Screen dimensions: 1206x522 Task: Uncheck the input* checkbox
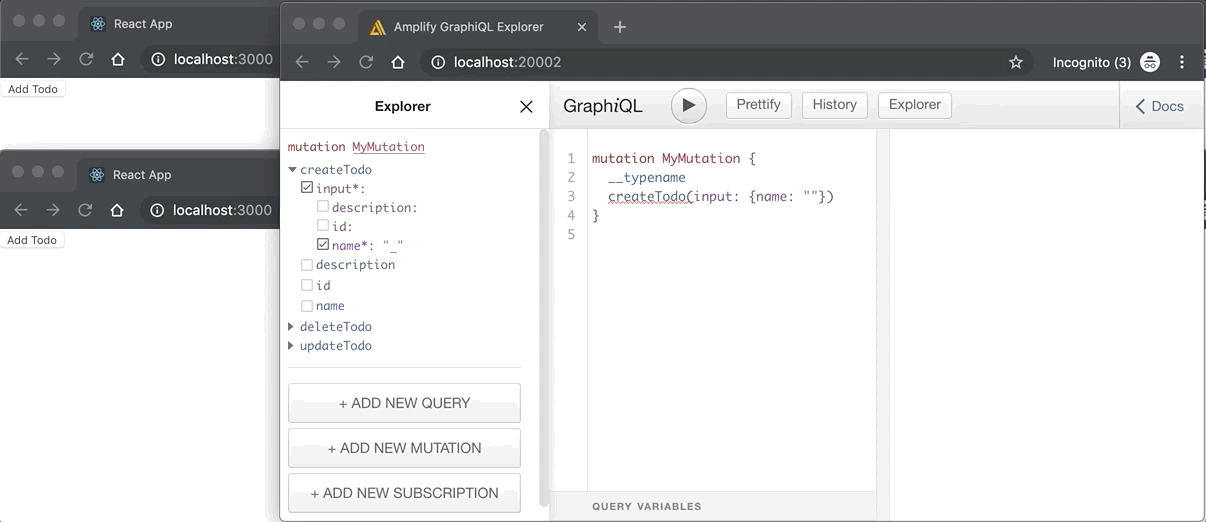pyautogui.click(x=307, y=188)
